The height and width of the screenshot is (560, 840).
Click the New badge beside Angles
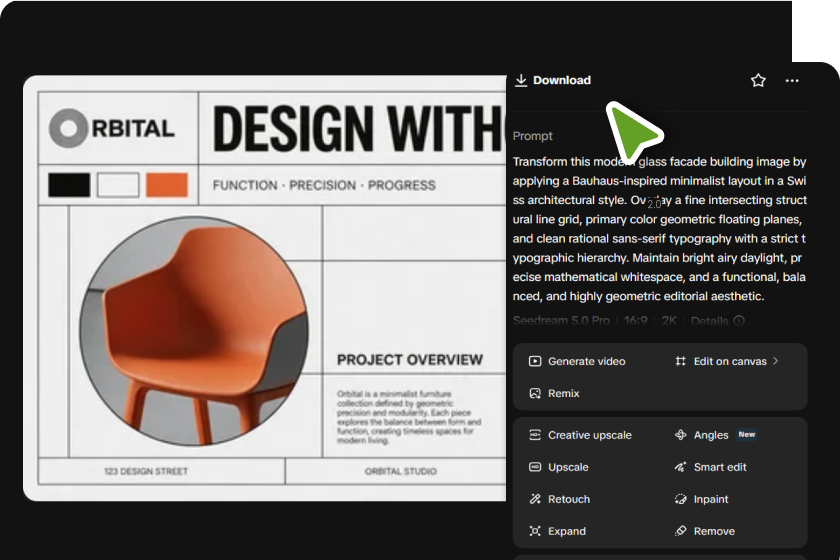point(747,435)
